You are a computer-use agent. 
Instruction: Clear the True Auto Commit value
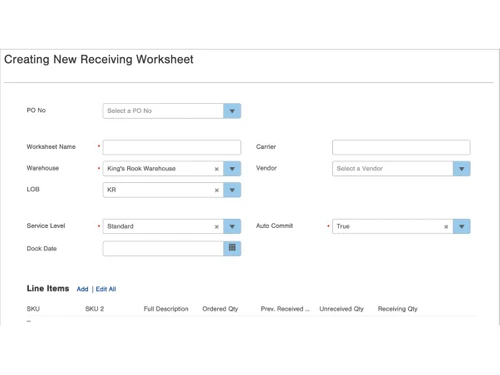(x=446, y=227)
